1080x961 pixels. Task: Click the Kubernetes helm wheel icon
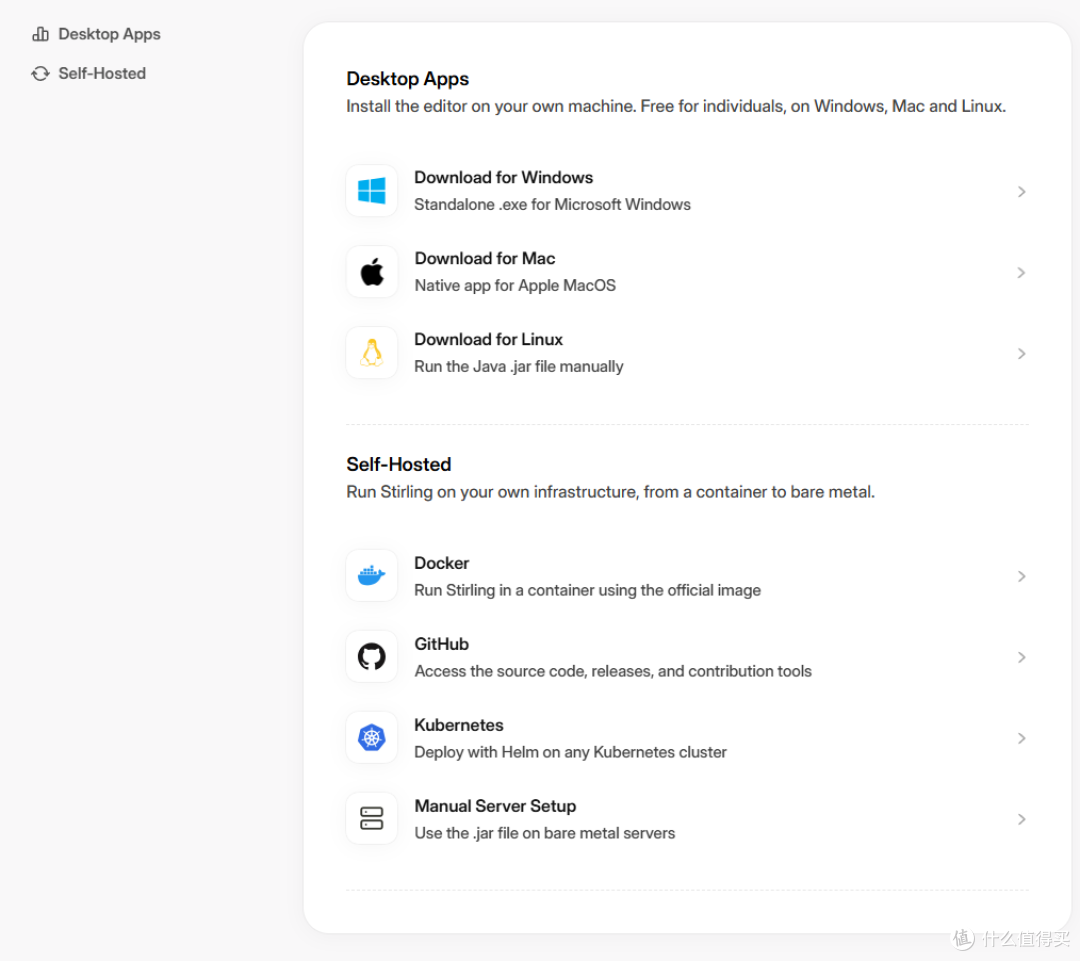tap(371, 738)
